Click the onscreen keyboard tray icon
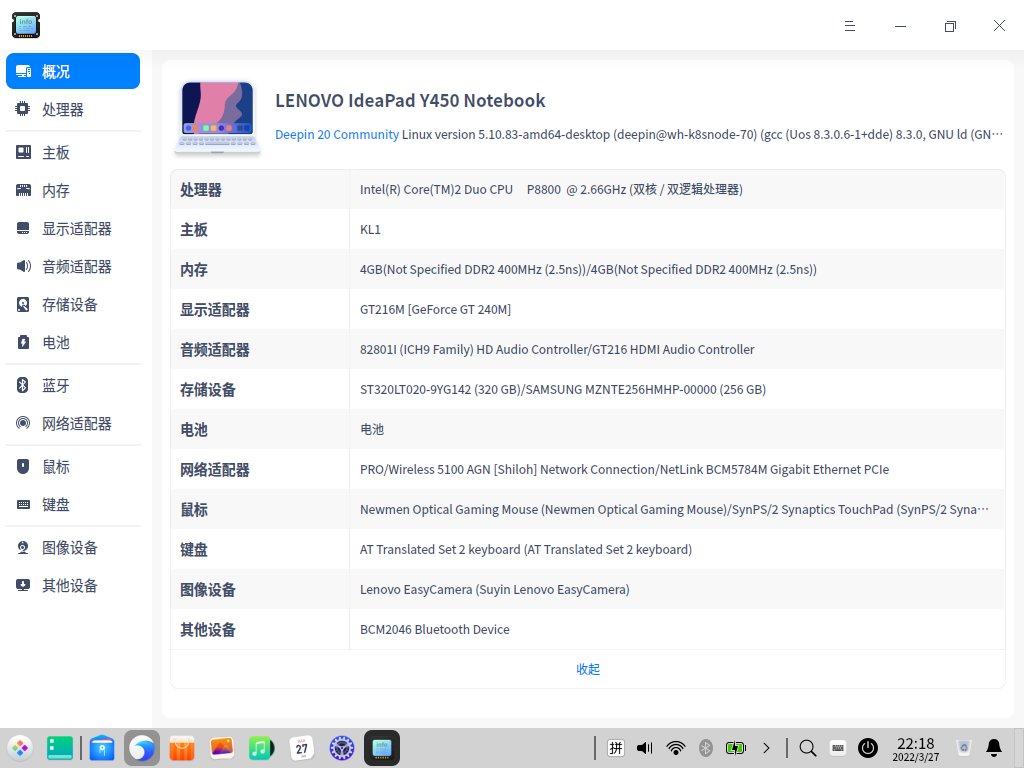The height and width of the screenshot is (768, 1024). (x=838, y=748)
